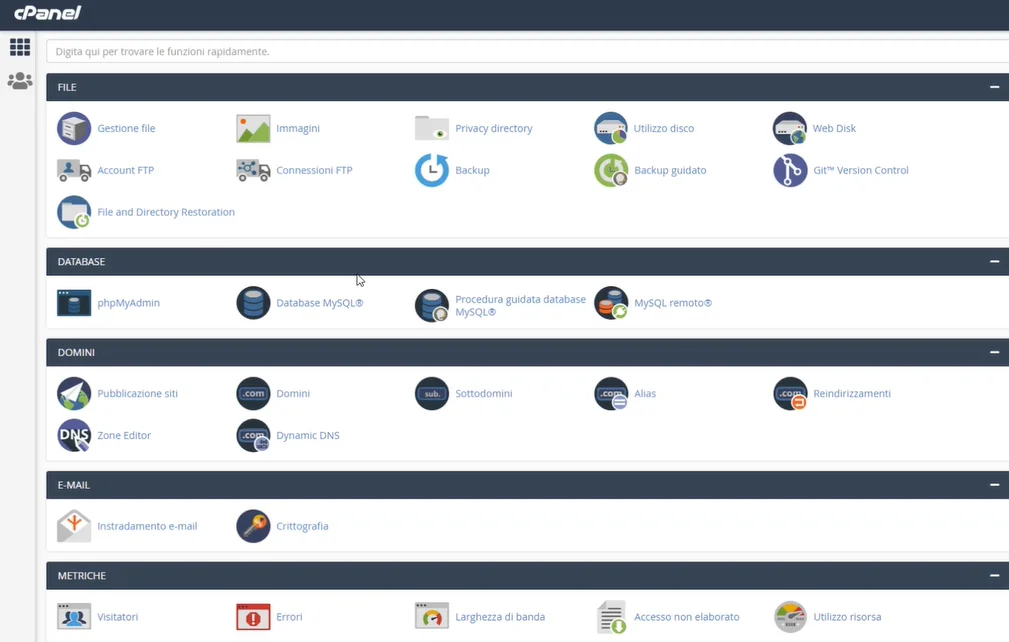Open the Utilizzo risorsa link

847,617
